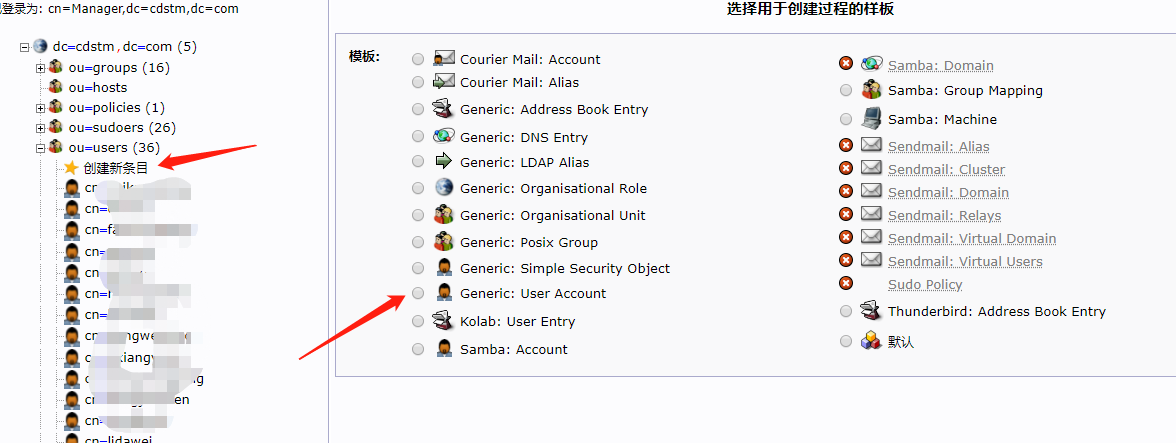Collapse the dc=cdstm,dc=com root node

click(25, 46)
